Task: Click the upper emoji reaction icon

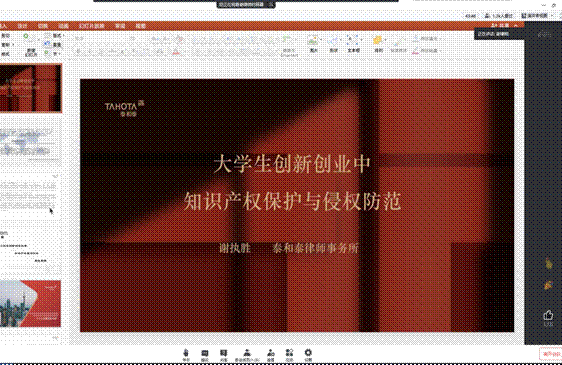Action: click(x=548, y=264)
